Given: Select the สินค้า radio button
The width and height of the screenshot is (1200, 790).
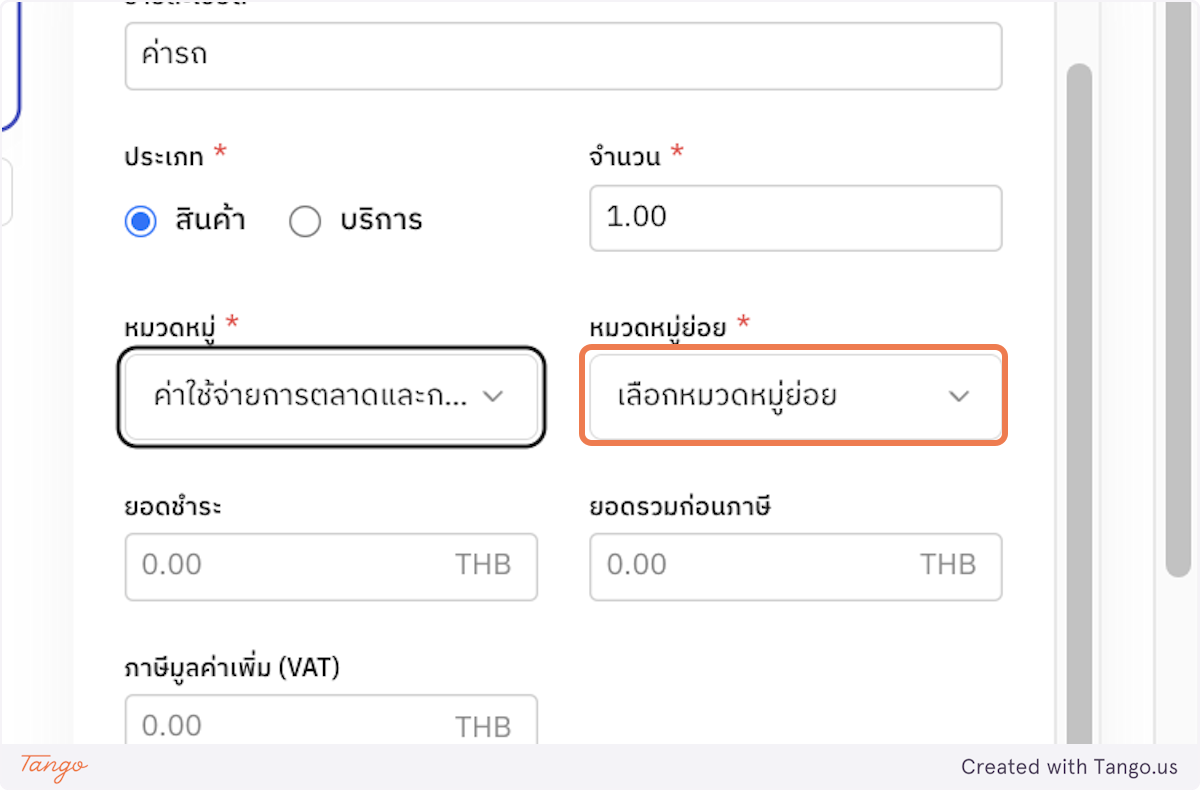Looking at the screenshot, I should pos(141,221).
